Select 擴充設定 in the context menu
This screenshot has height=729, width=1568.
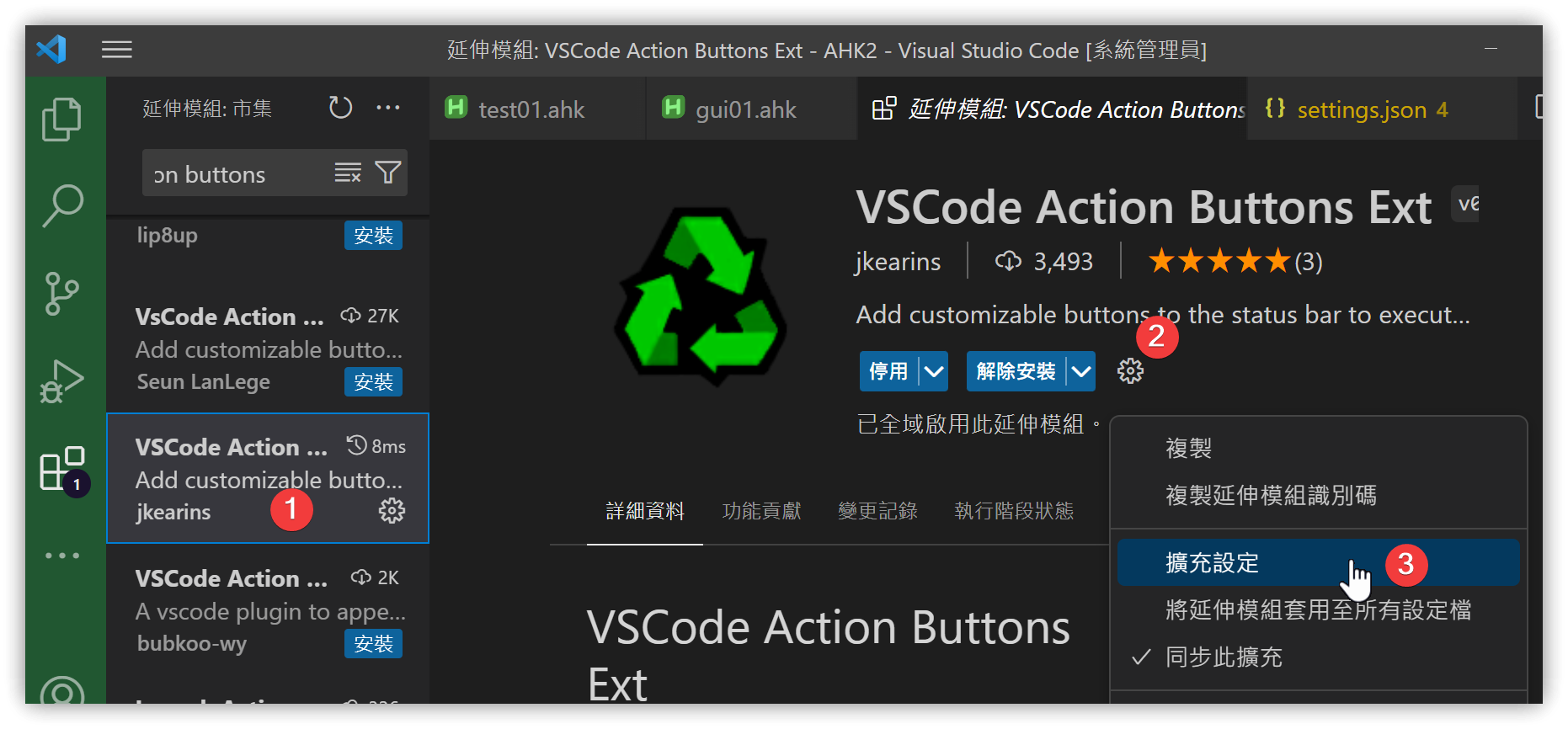(x=1319, y=562)
